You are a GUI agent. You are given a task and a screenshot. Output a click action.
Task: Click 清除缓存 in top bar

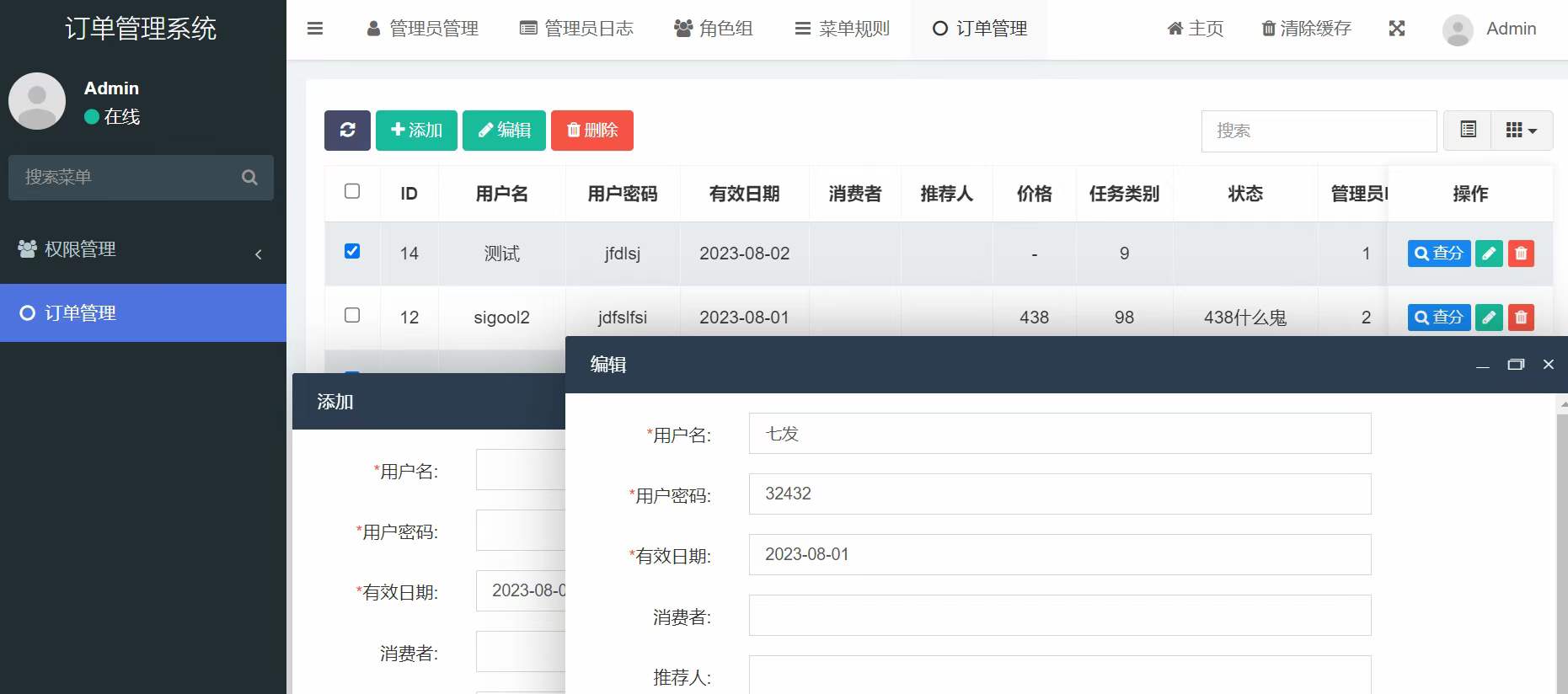[x=1306, y=29]
